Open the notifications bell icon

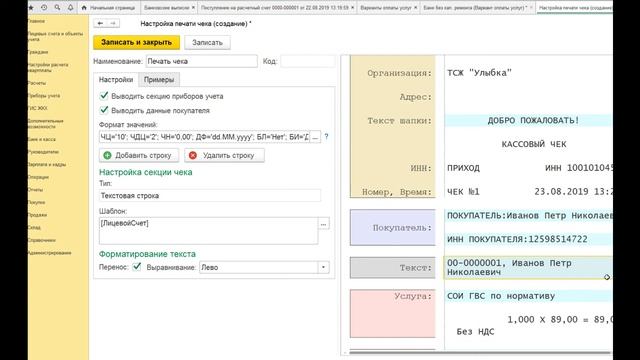70,7
